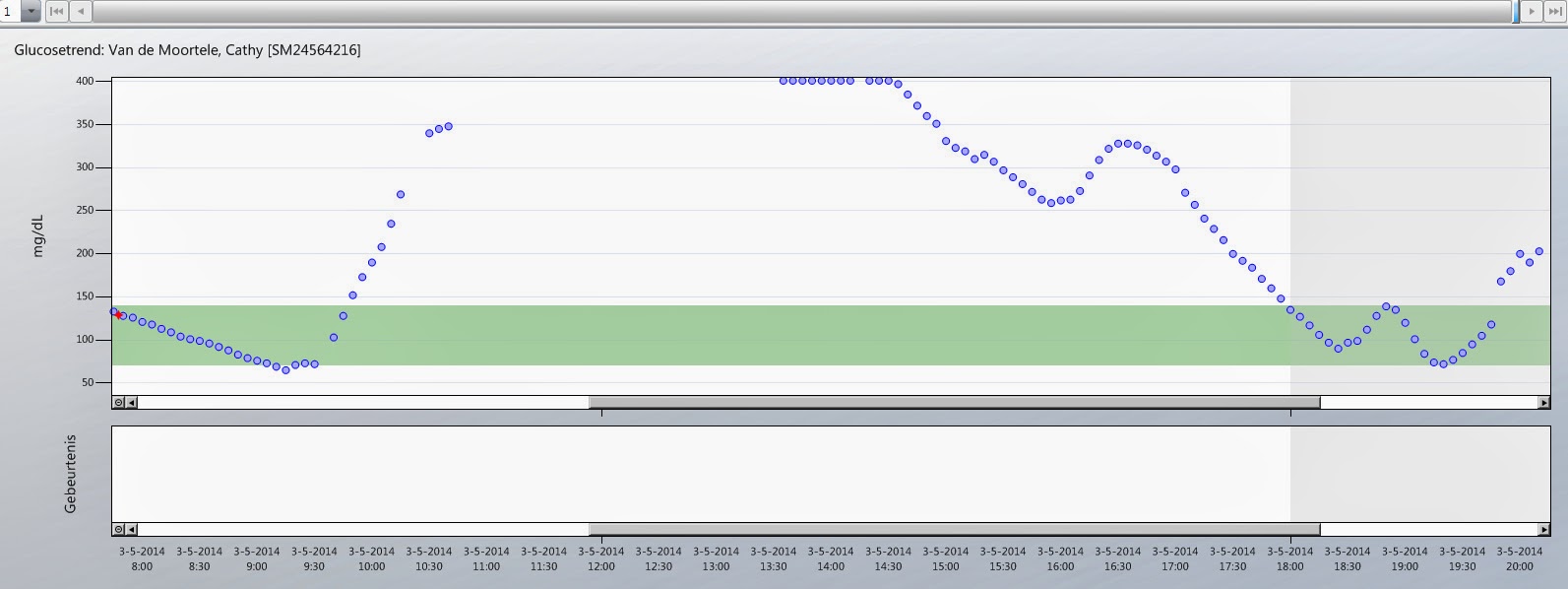The height and width of the screenshot is (589, 1568).
Task: Jump to last page with skip-forward button
Action: click(1555, 12)
